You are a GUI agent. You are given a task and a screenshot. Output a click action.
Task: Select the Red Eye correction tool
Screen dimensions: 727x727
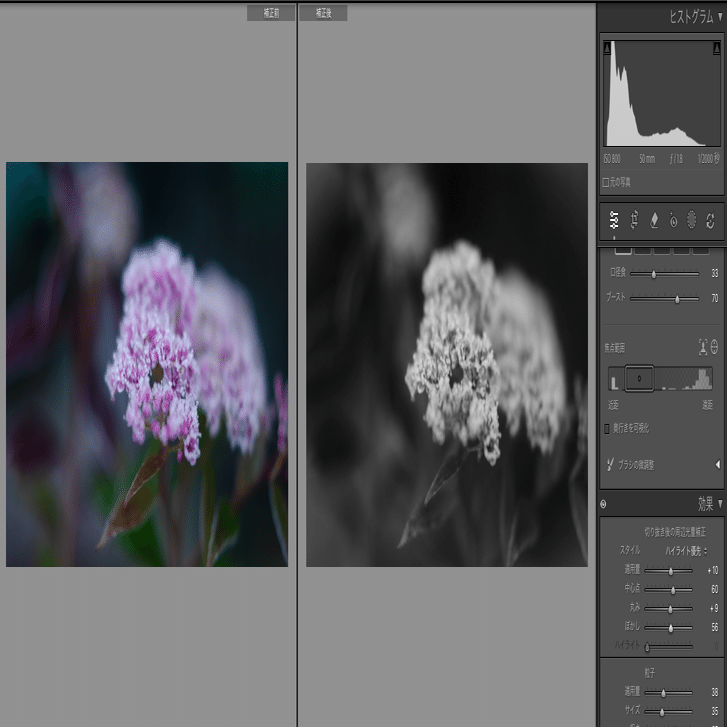pyautogui.click(x=673, y=220)
